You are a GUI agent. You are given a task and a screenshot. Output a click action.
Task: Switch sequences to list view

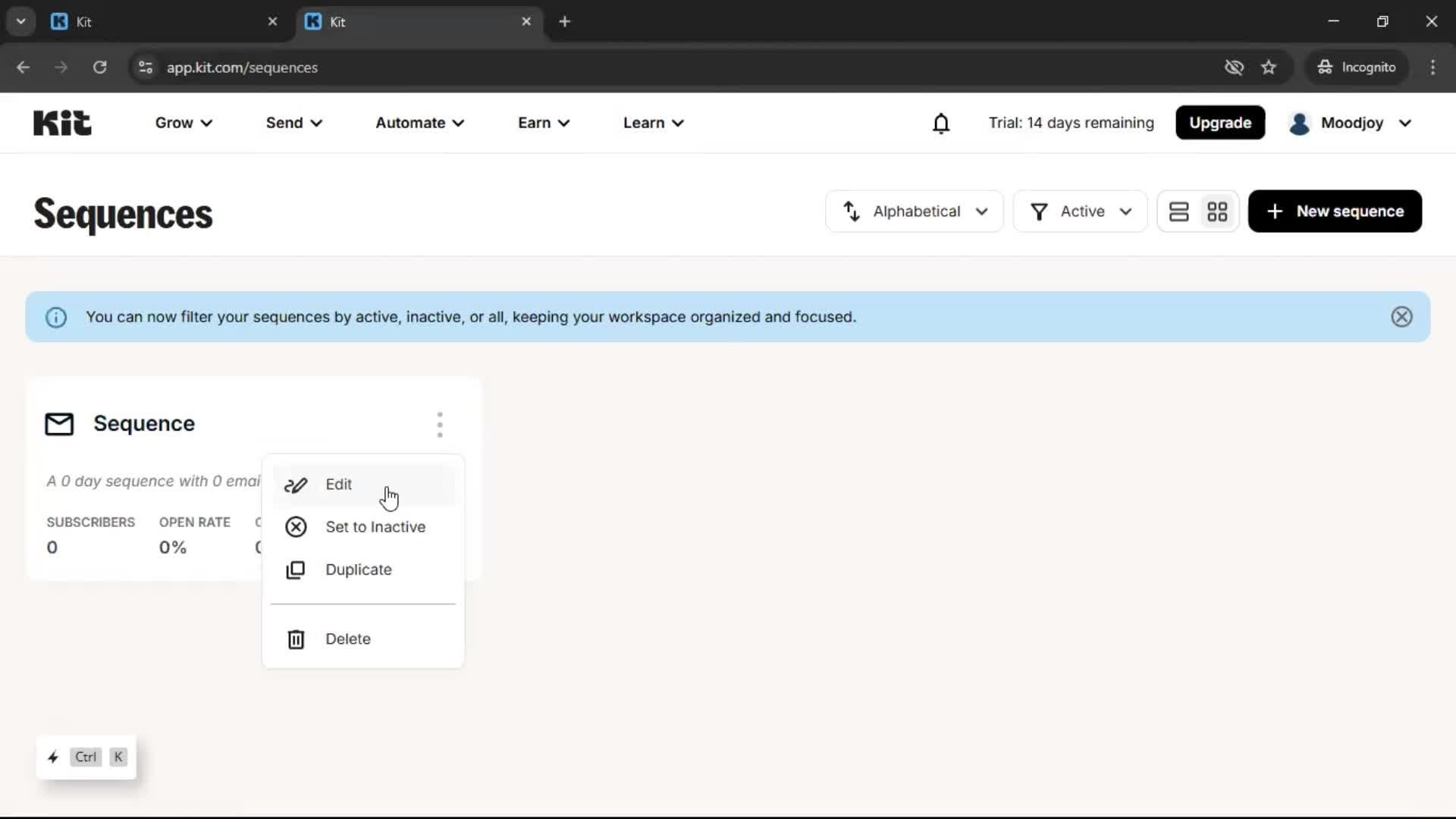pos(1179,212)
